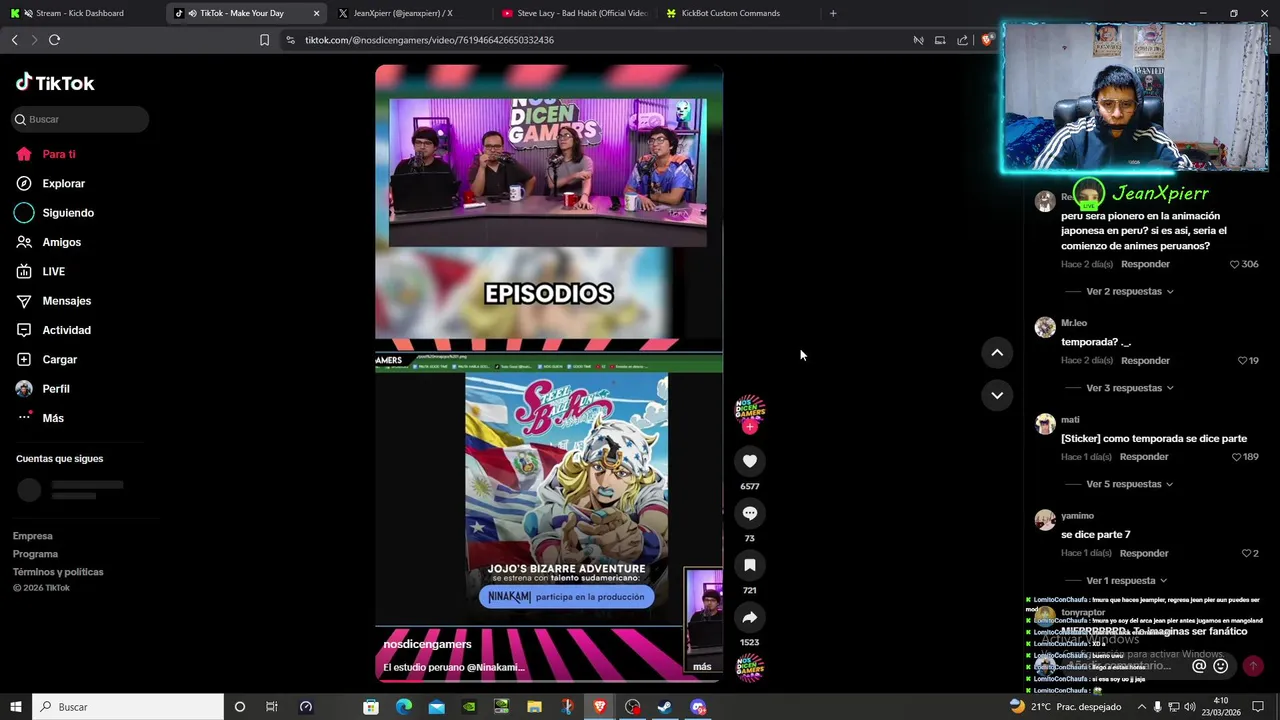Open the spinning sound disc icon
Screen dimensions: 1280x720
coord(750,667)
